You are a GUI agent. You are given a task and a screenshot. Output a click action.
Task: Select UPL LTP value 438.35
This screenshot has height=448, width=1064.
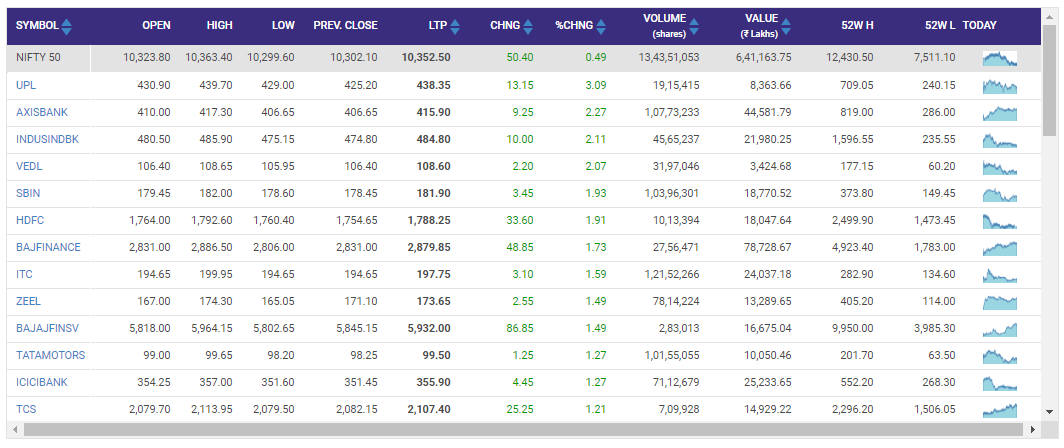click(x=433, y=85)
